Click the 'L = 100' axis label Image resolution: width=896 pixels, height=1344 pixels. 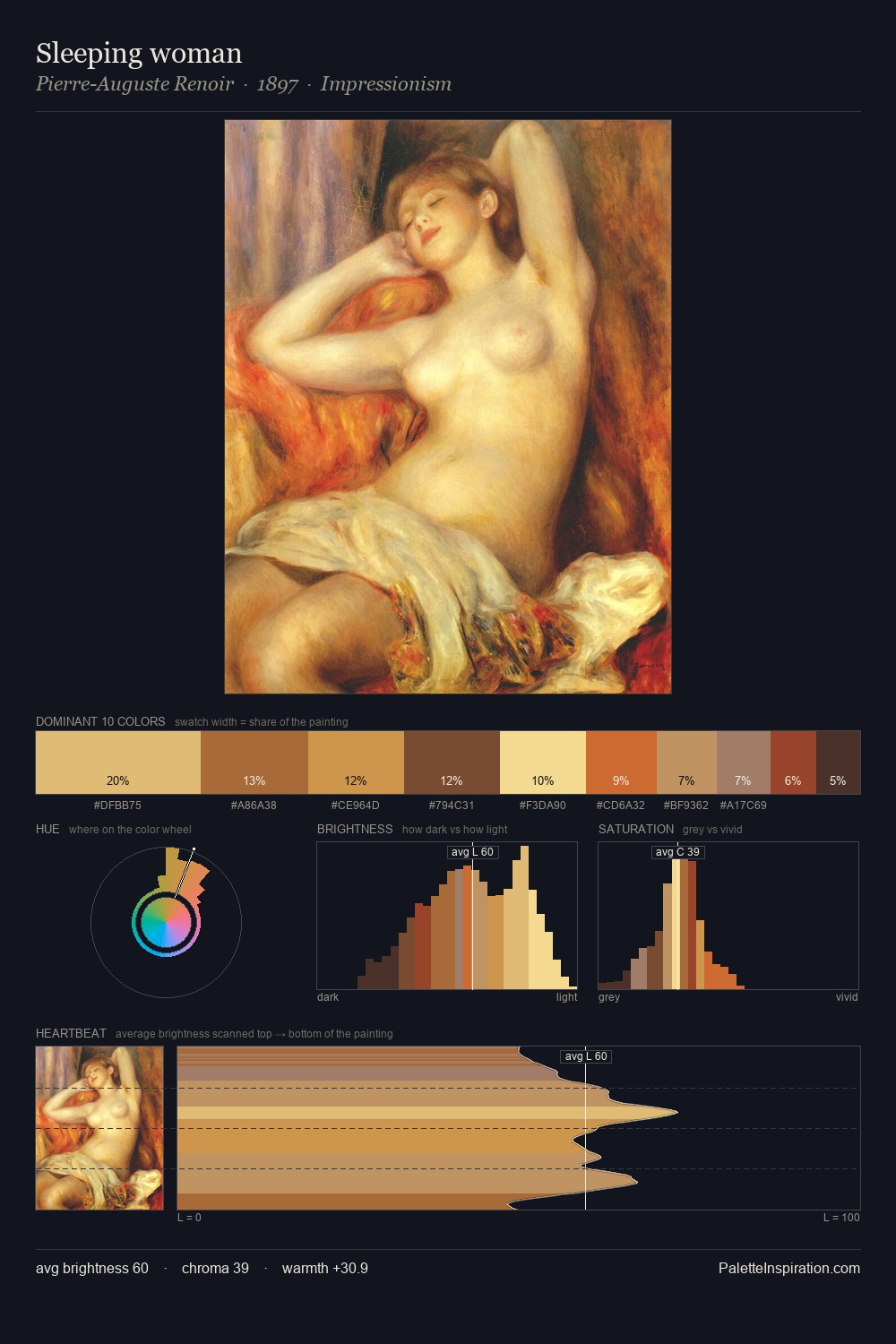pyautogui.click(x=841, y=1218)
